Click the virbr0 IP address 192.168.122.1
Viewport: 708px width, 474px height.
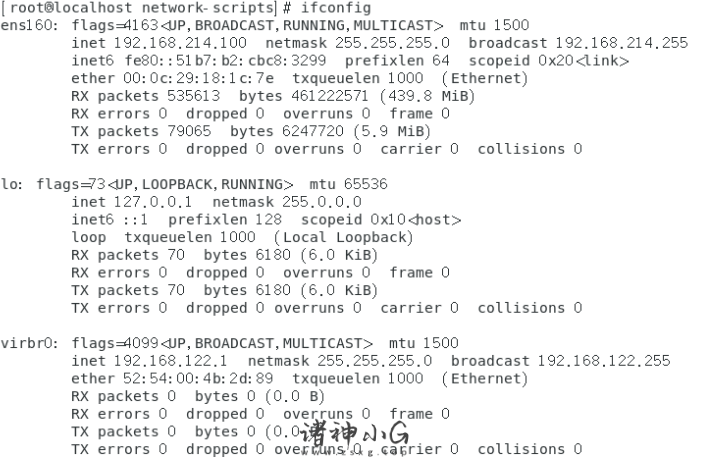[170, 361]
